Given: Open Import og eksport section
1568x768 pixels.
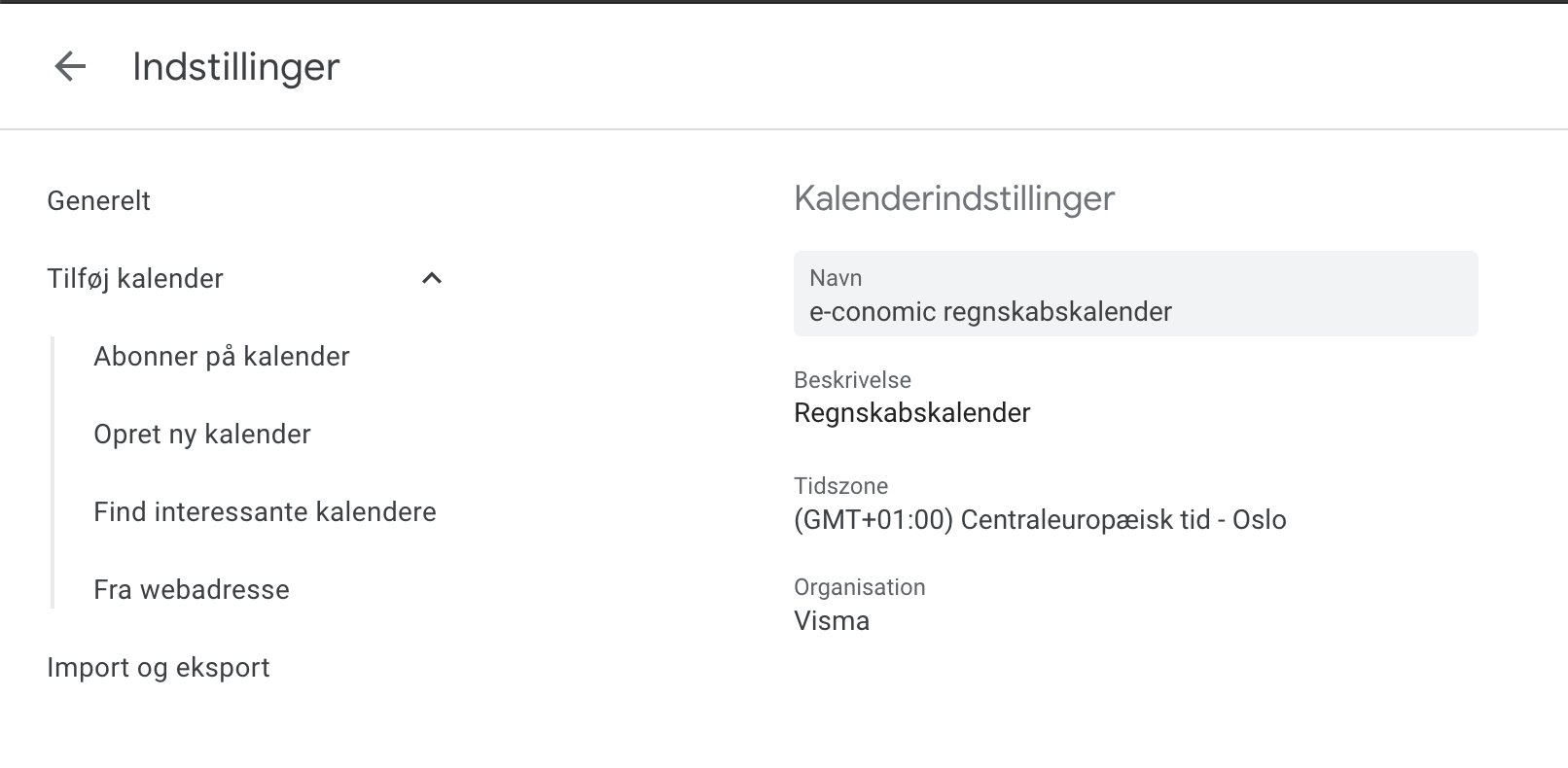Looking at the screenshot, I should coord(159,668).
